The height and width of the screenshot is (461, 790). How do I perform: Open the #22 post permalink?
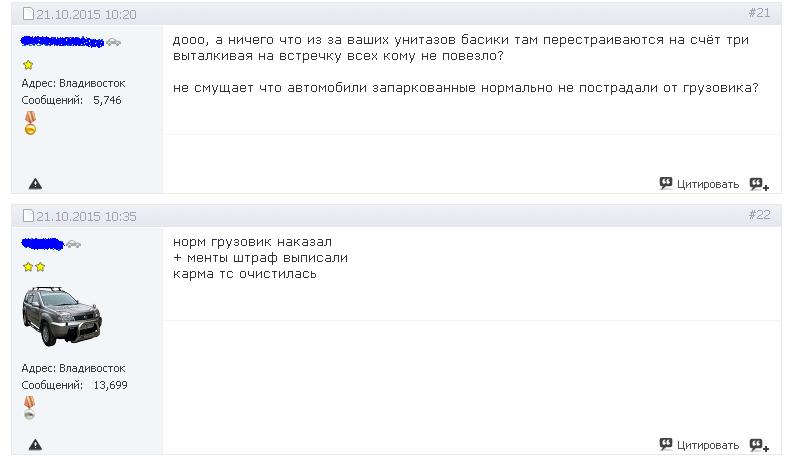tap(759, 215)
